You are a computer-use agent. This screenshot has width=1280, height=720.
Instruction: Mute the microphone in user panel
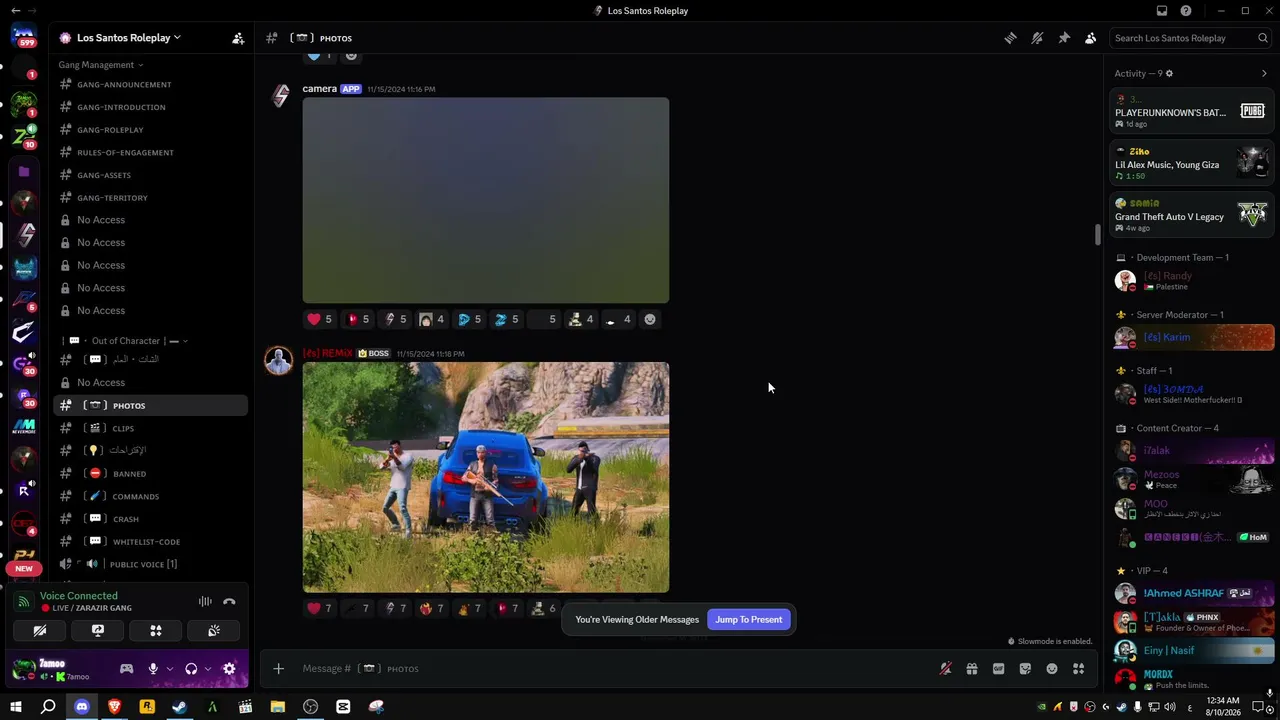[x=153, y=669]
